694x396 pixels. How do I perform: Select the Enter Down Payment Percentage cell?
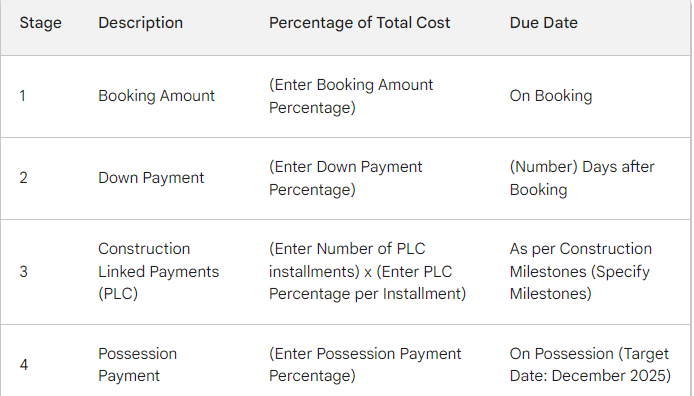pyautogui.click(x=346, y=178)
